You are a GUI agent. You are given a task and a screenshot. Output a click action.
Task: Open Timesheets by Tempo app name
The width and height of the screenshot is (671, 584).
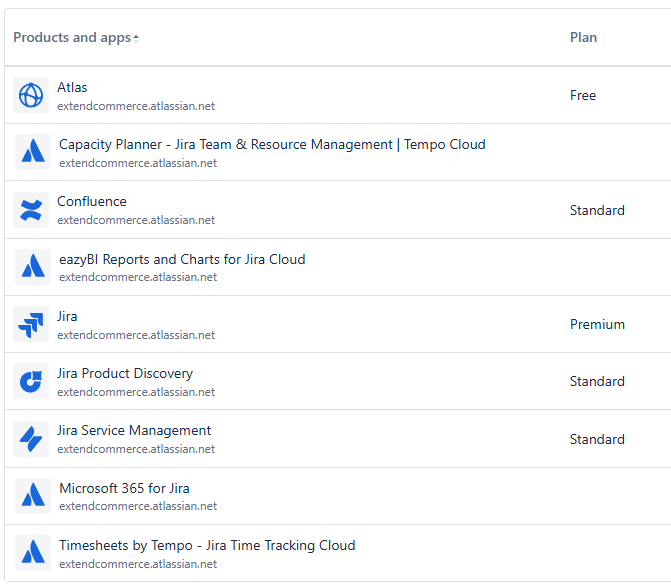click(x=207, y=546)
